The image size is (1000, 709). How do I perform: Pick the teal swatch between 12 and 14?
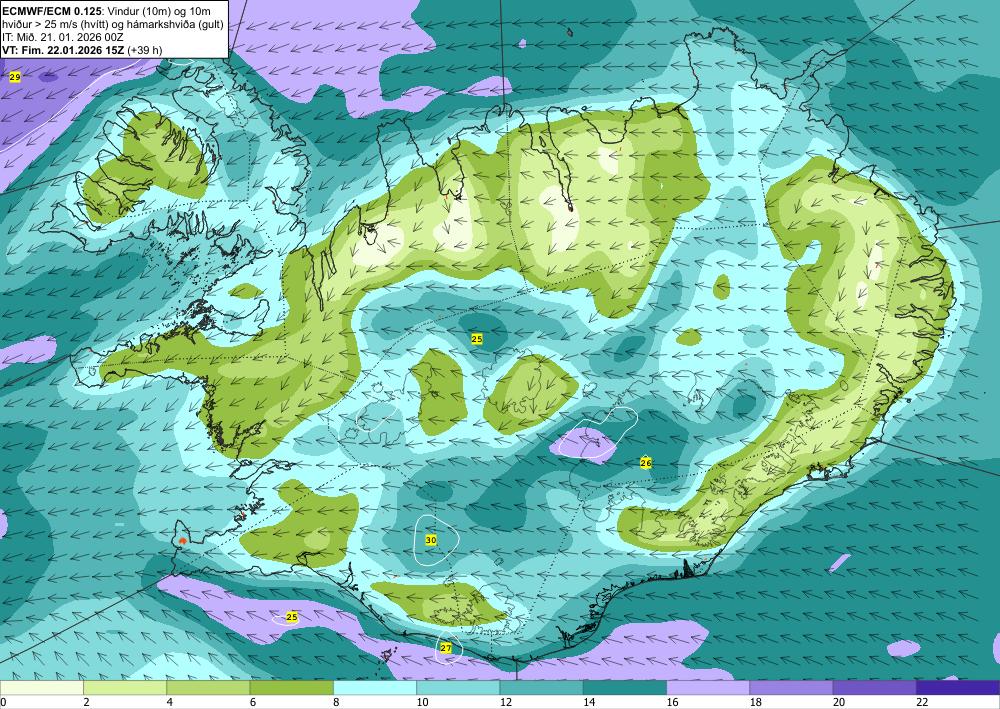coord(541,688)
